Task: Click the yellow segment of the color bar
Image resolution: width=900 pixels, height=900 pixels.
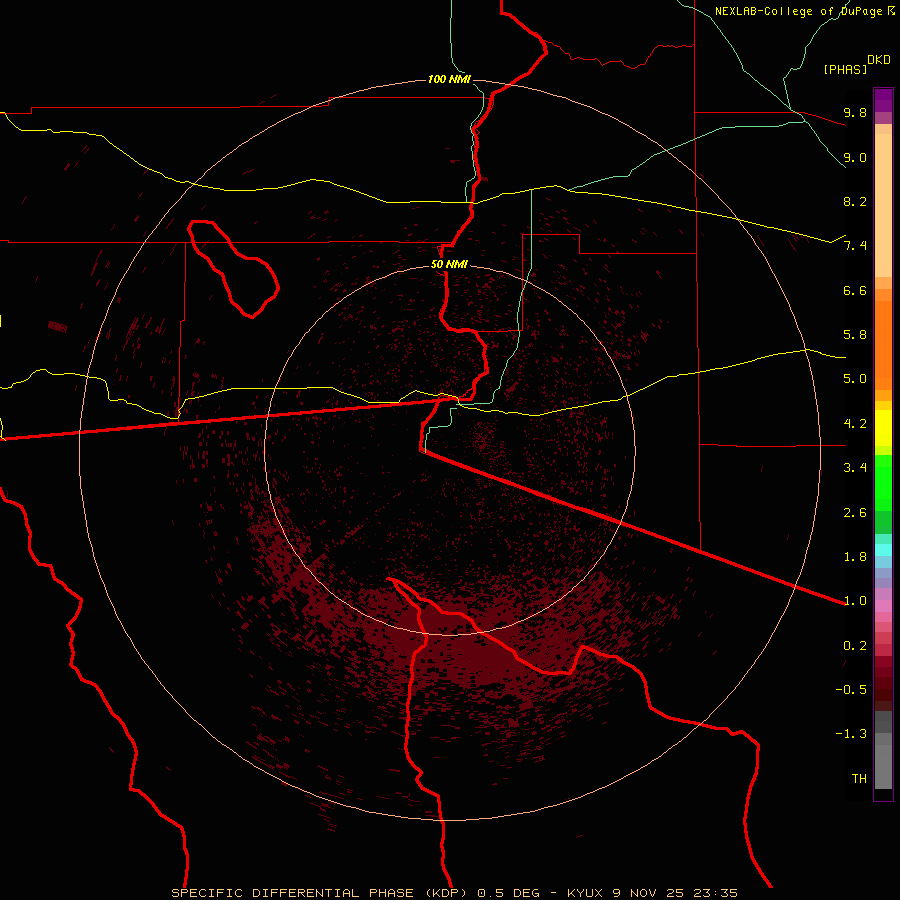Action: 883,428
